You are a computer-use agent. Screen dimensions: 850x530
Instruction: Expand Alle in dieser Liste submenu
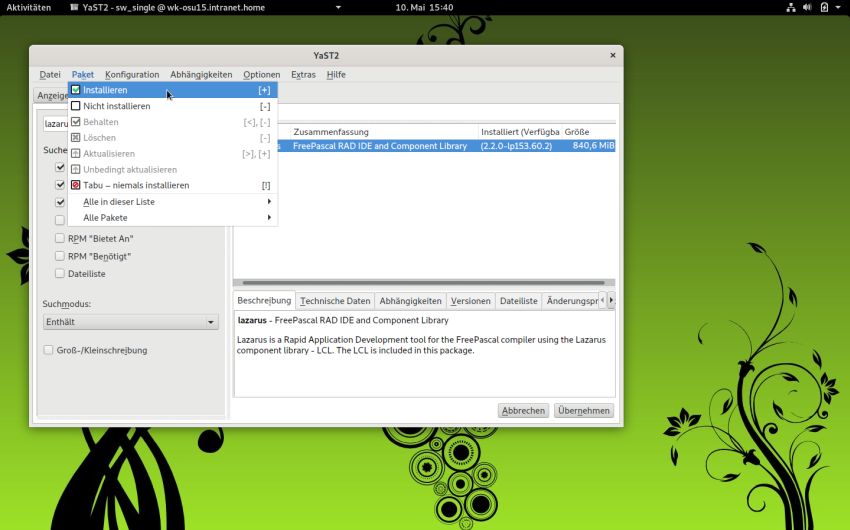(173, 202)
